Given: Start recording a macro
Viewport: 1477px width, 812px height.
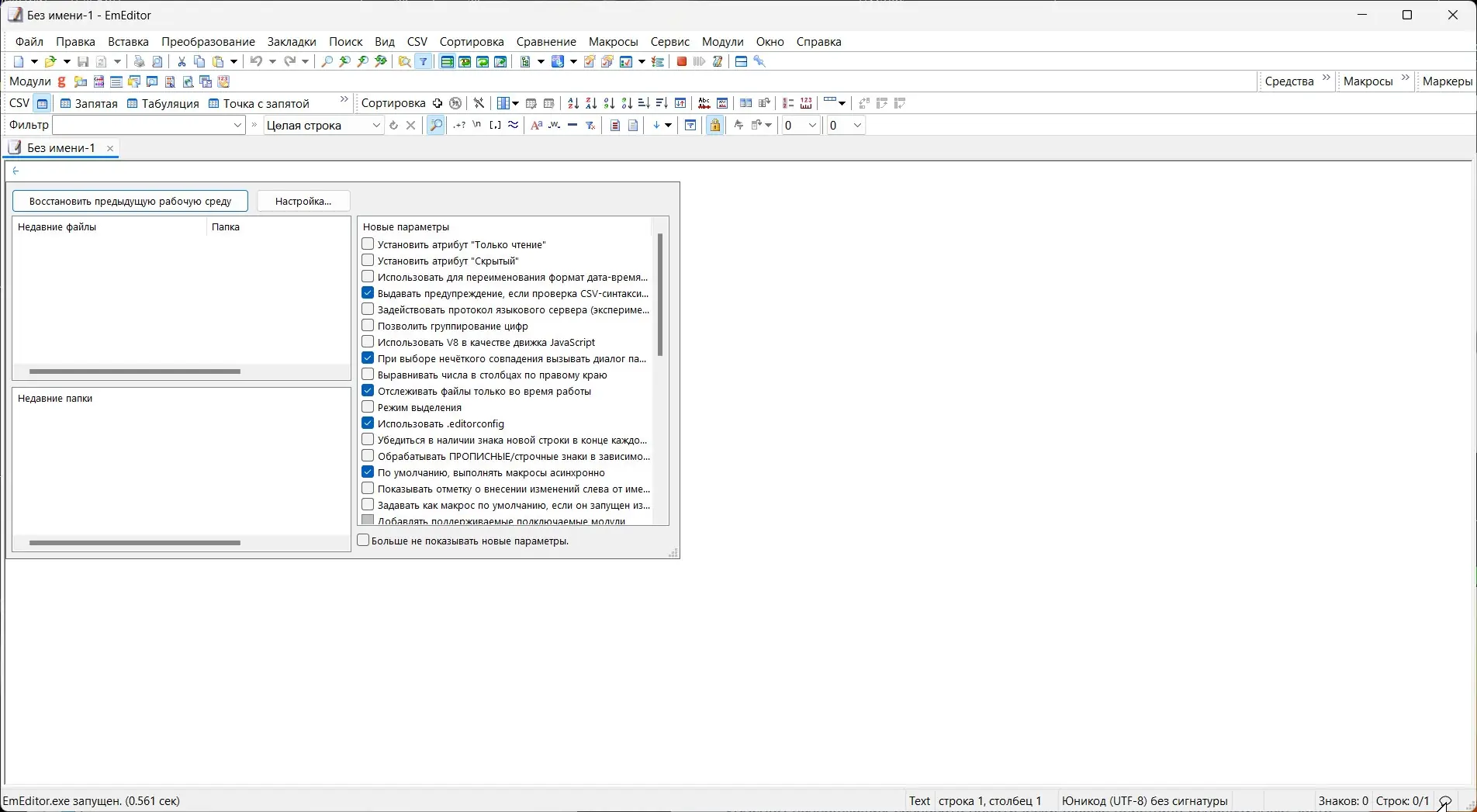Looking at the screenshot, I should 681,61.
